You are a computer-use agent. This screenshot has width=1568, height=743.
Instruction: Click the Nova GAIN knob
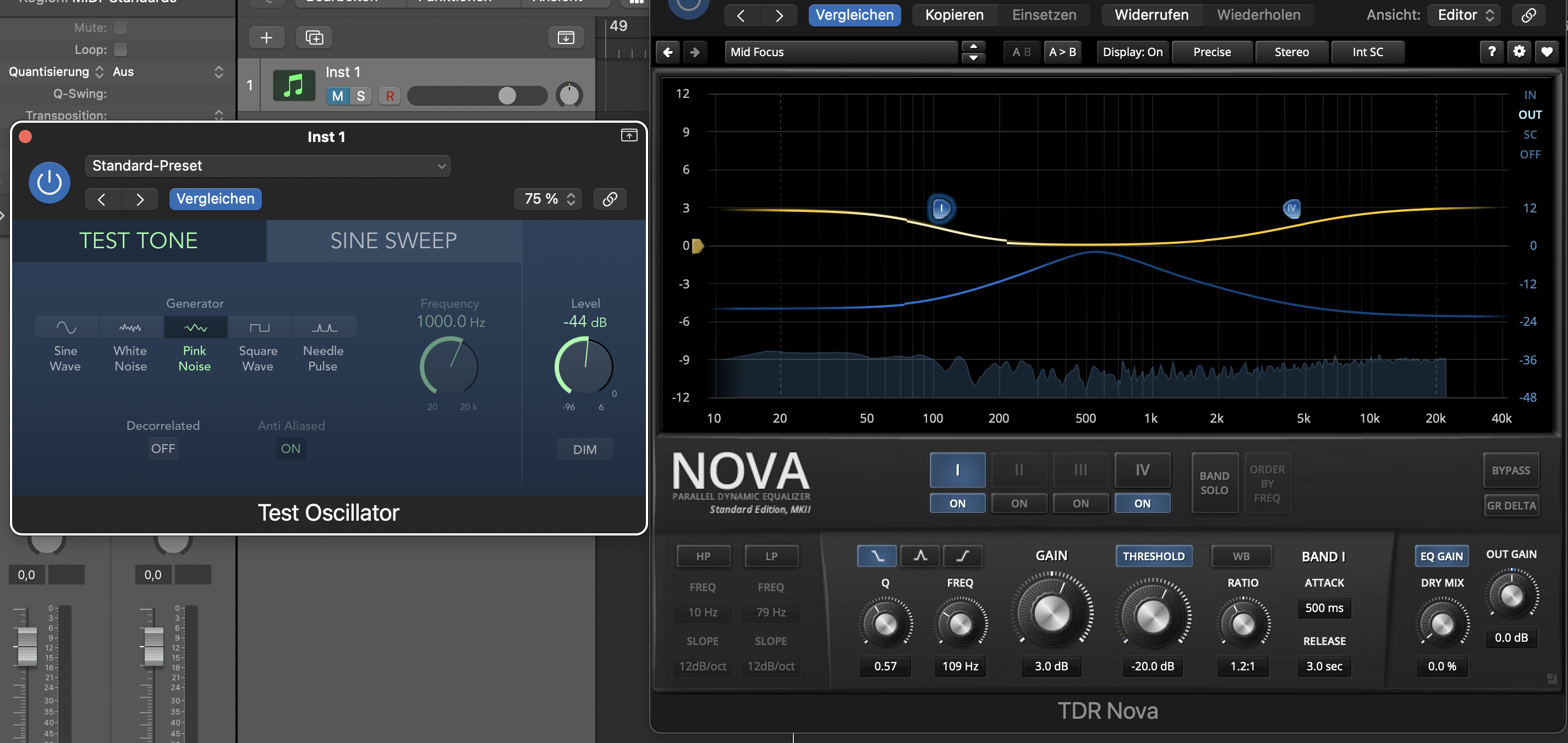1051,611
